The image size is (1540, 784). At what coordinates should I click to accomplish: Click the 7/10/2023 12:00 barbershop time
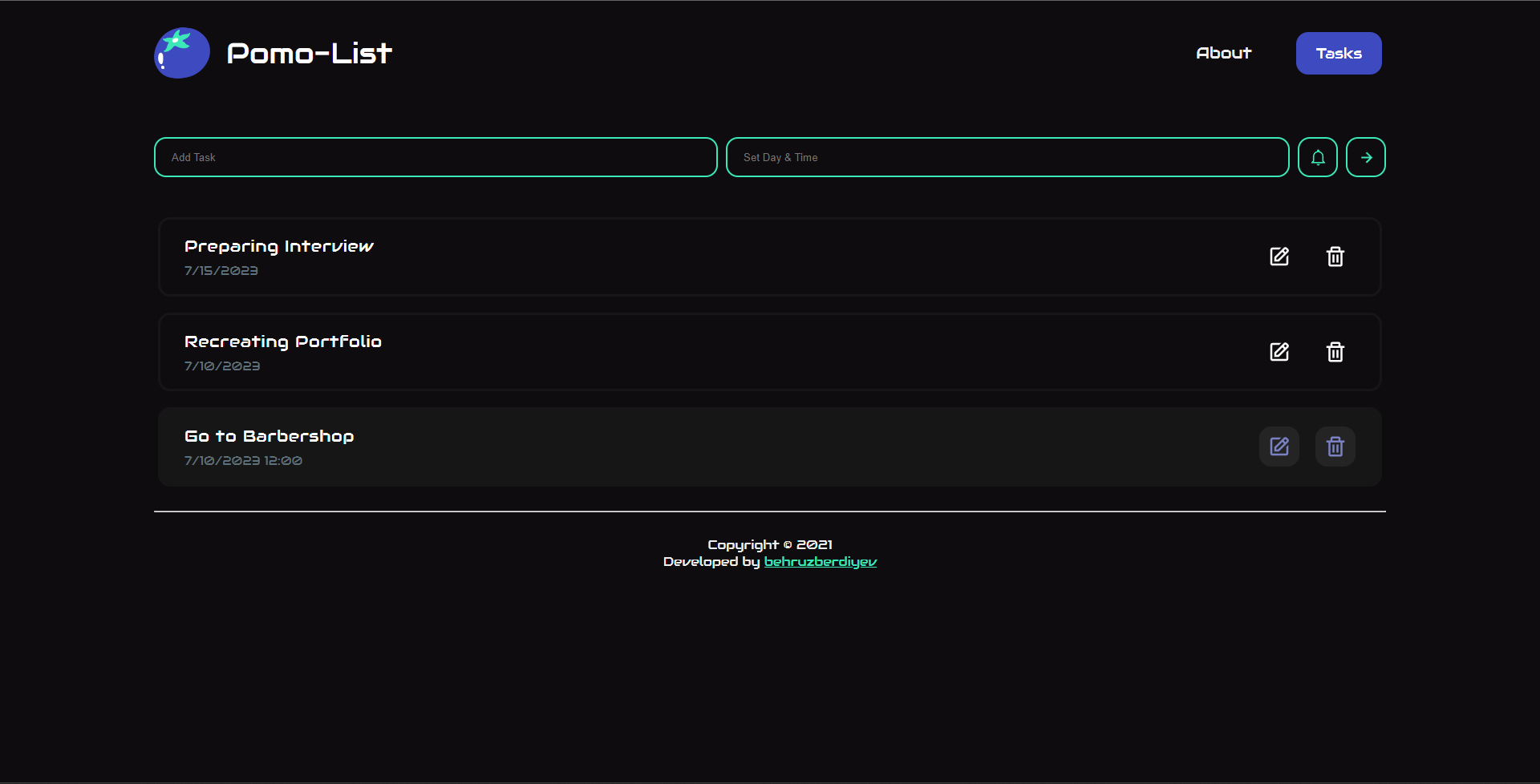[243, 461]
